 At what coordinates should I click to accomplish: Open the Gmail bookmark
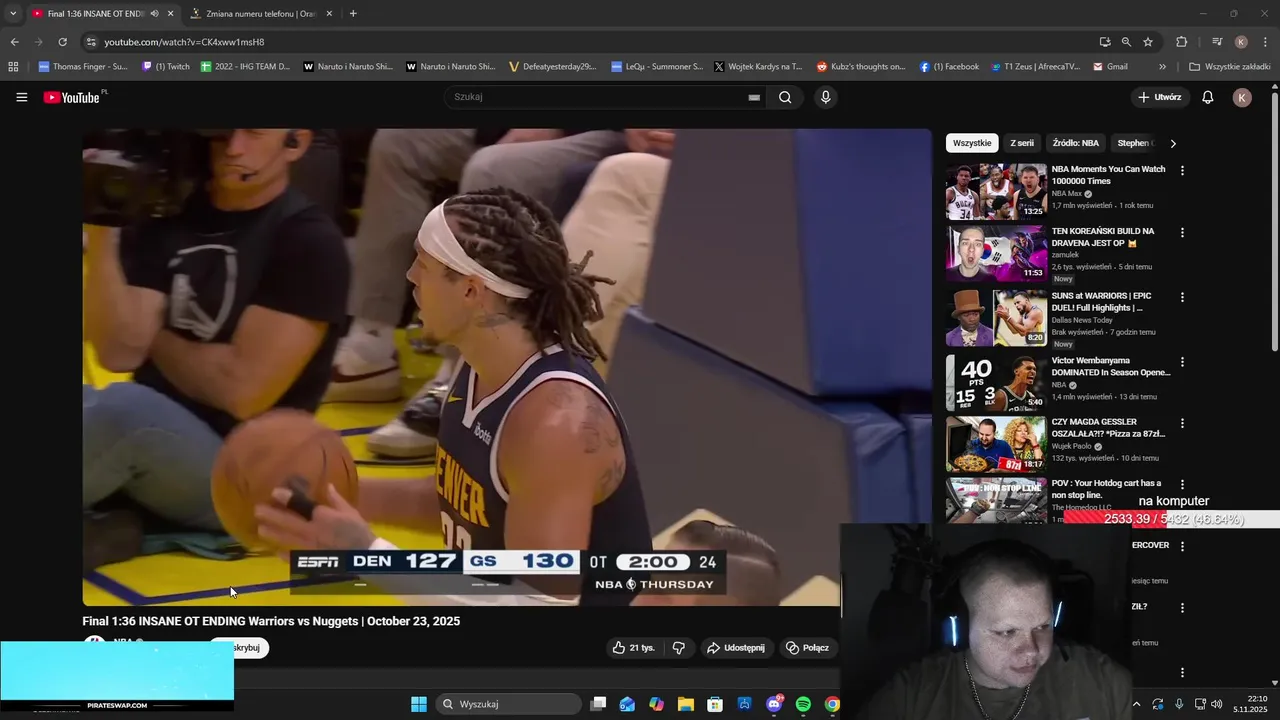(x=1110, y=67)
